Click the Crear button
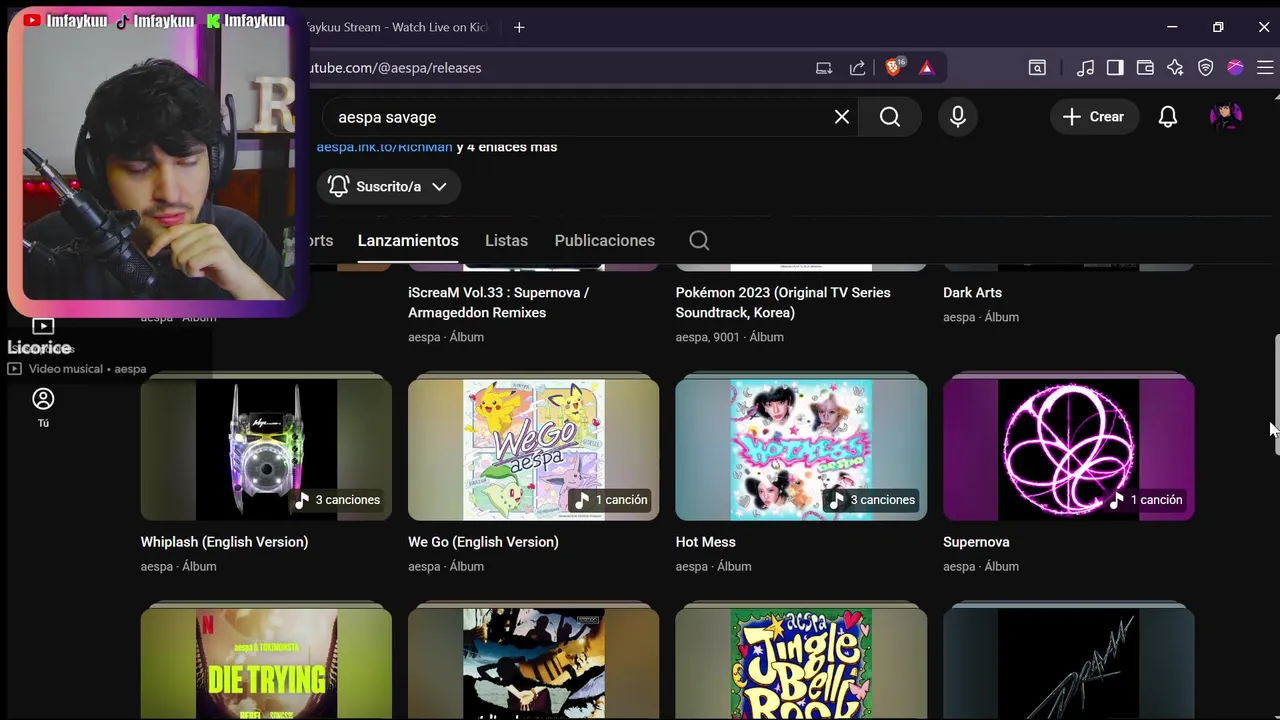Image resolution: width=1280 pixels, height=720 pixels. [x=1094, y=117]
